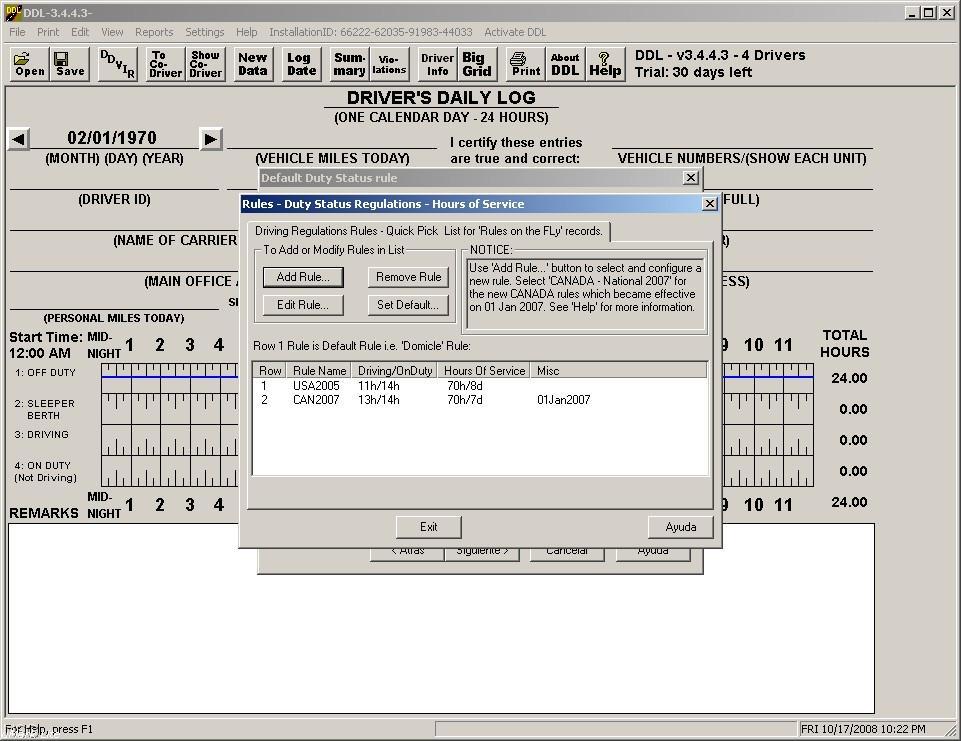View the Summary toolbar icon
Viewport: 961px width, 741px height.
[x=348, y=64]
